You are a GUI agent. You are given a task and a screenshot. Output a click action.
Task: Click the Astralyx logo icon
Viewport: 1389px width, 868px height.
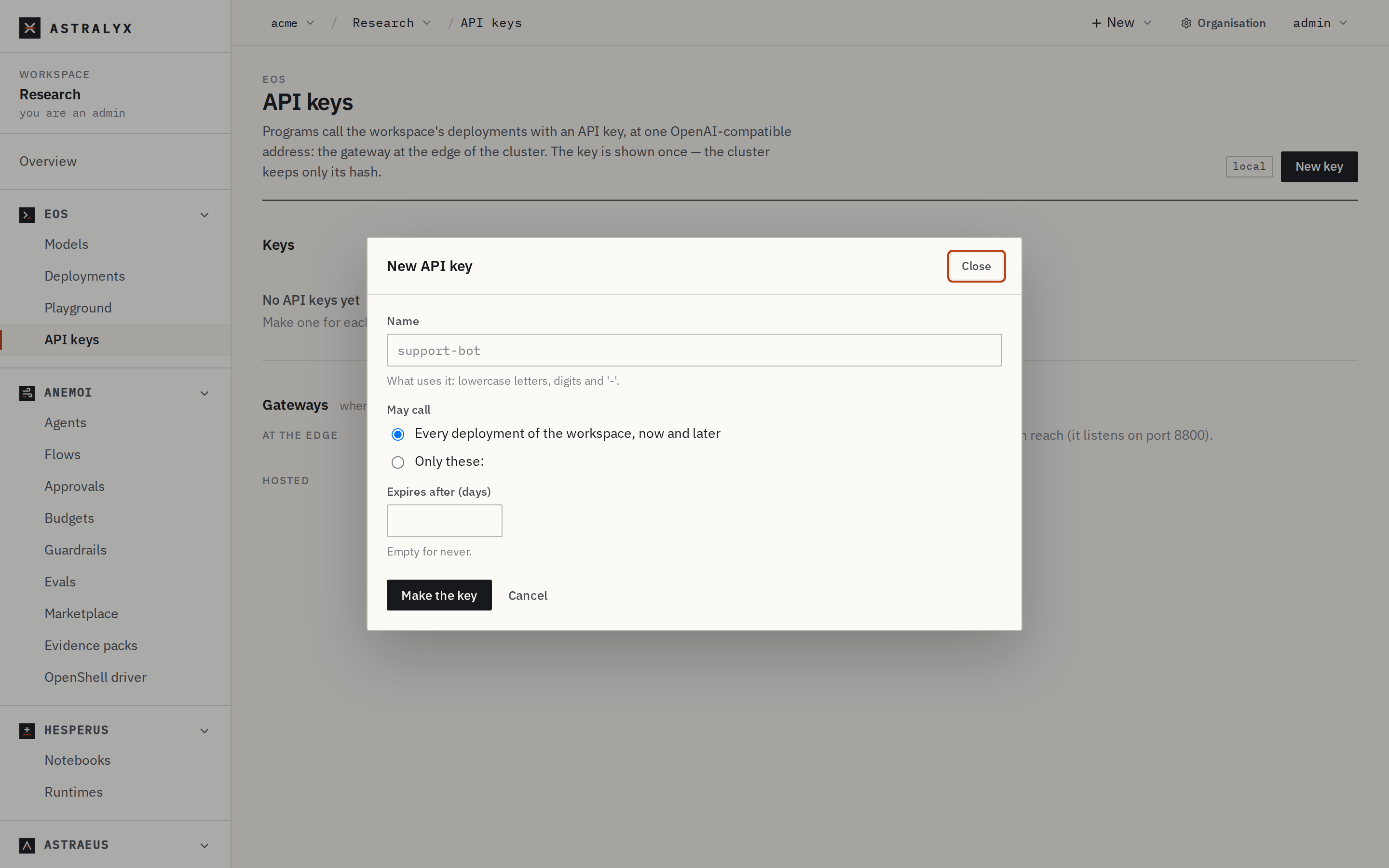point(30,28)
